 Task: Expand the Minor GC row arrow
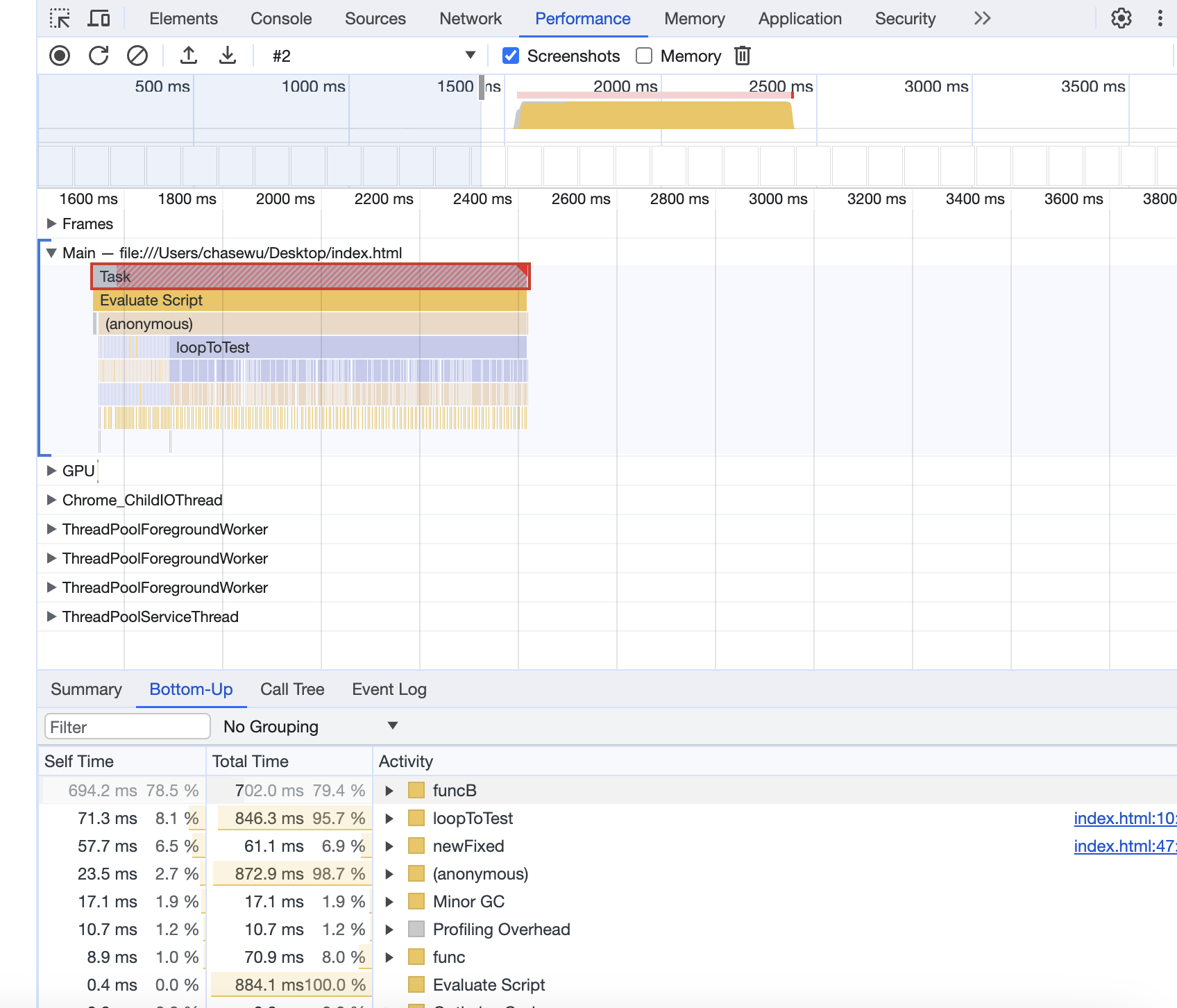[x=389, y=901]
